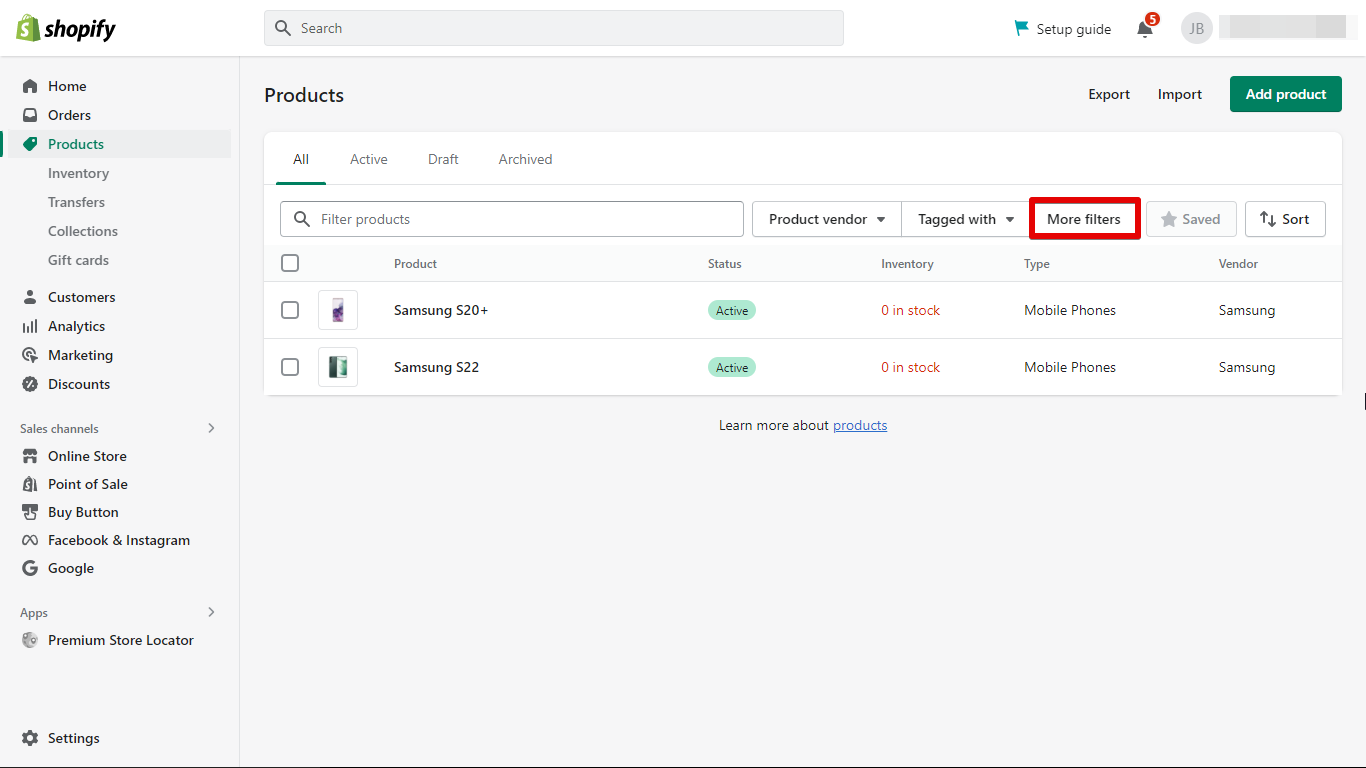The width and height of the screenshot is (1366, 768).
Task: Open the Home section via house icon
Action: (30, 86)
